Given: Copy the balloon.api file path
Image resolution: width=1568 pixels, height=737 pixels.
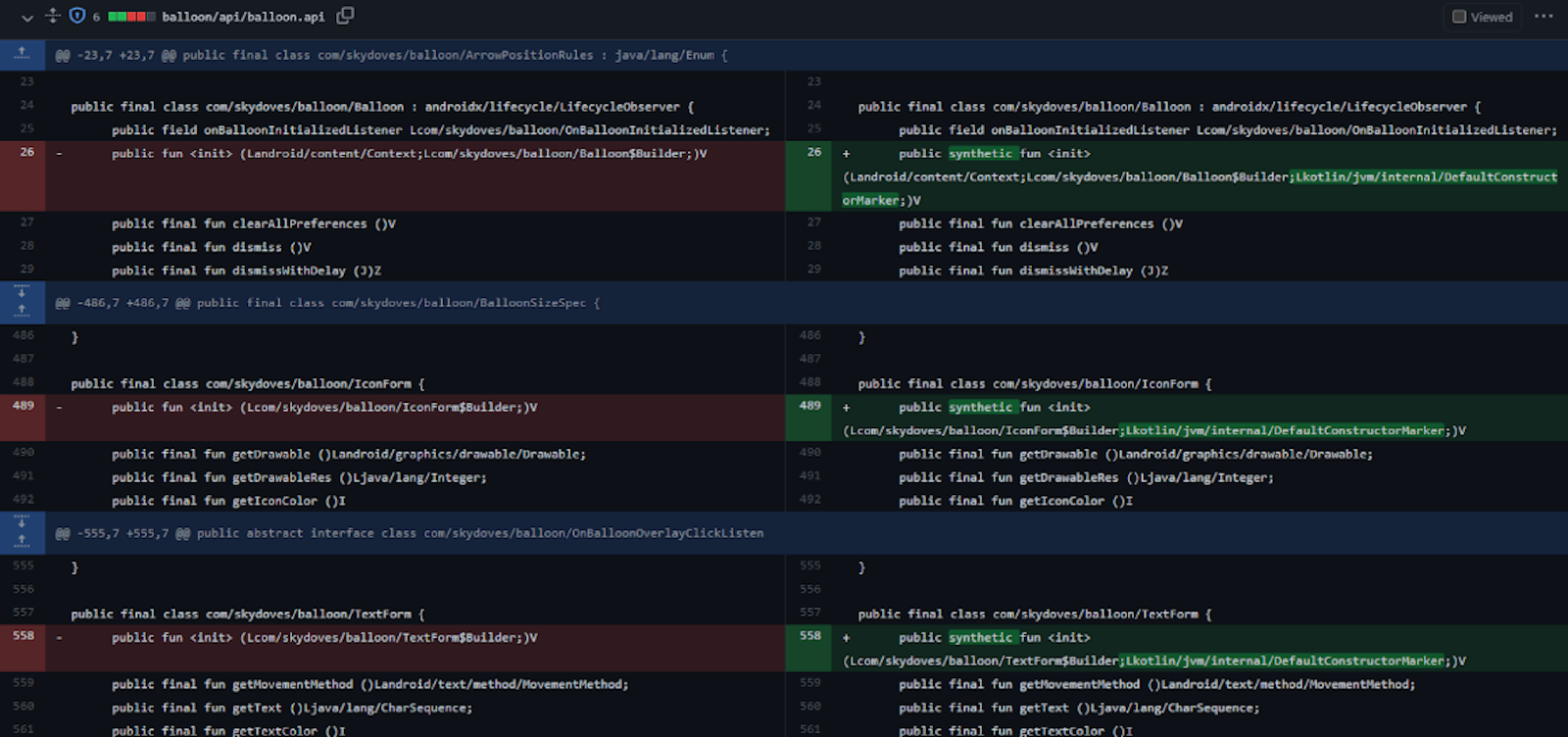Looking at the screenshot, I should click(345, 16).
